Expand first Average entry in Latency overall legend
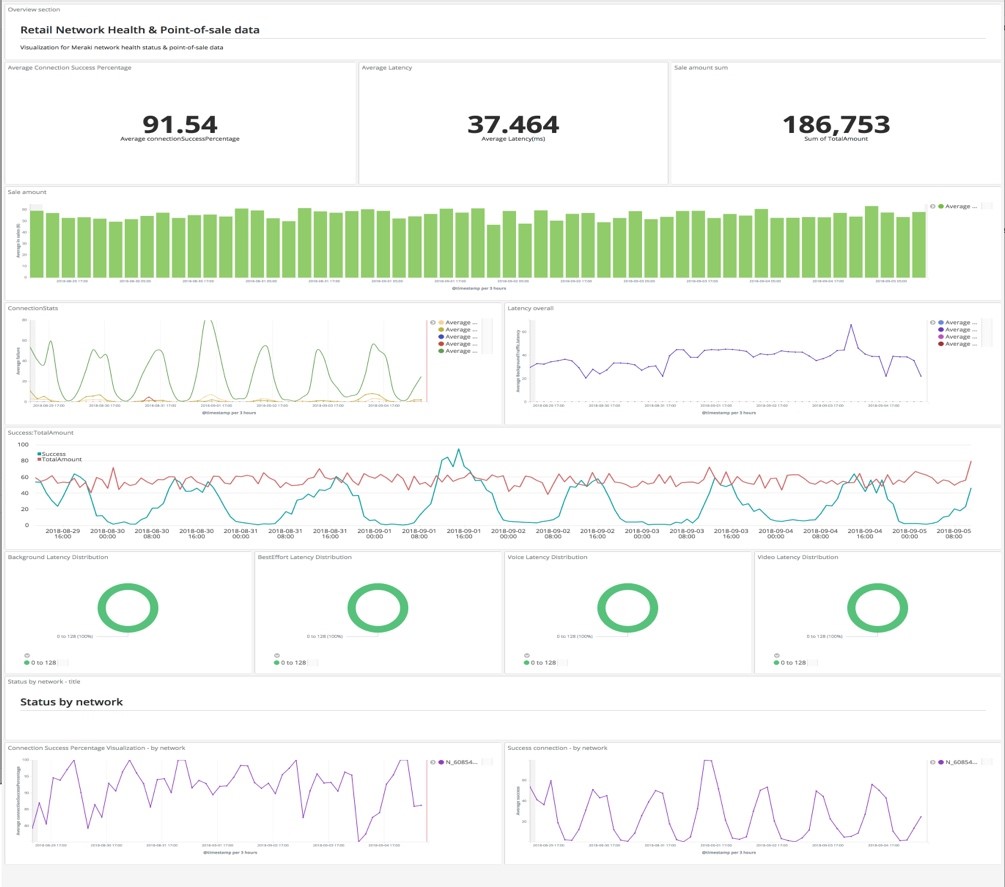 (958, 323)
